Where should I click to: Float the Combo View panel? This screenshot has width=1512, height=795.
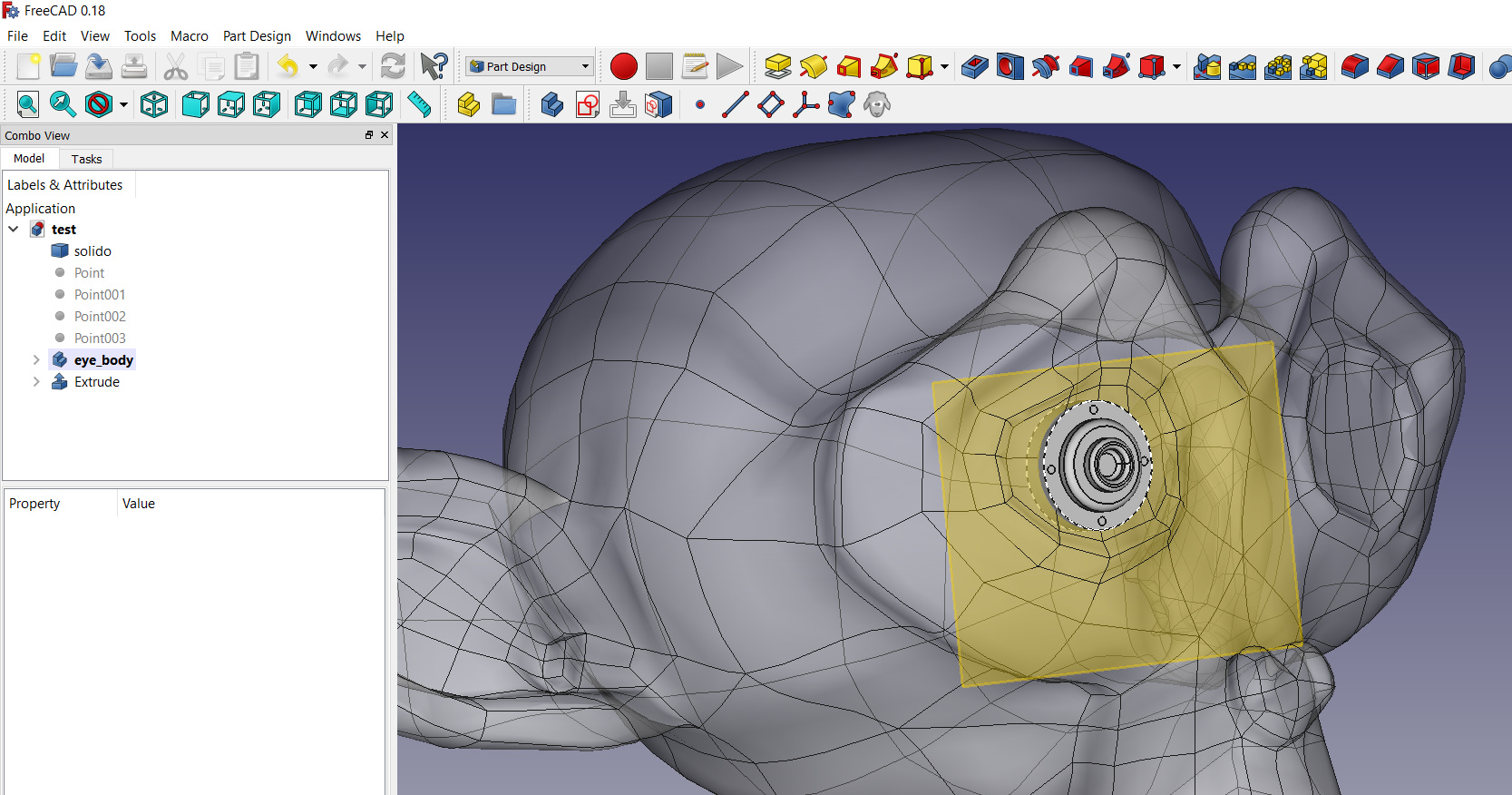(369, 135)
